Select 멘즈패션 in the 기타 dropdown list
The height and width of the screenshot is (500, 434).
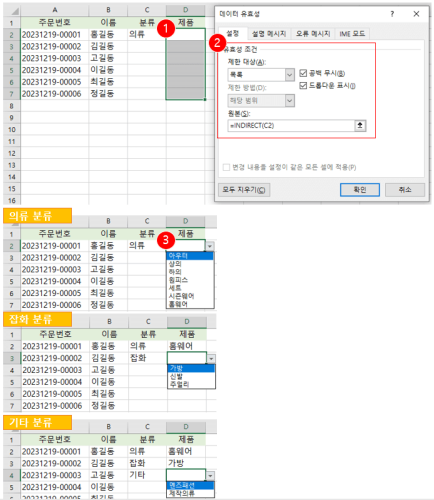click(190, 485)
